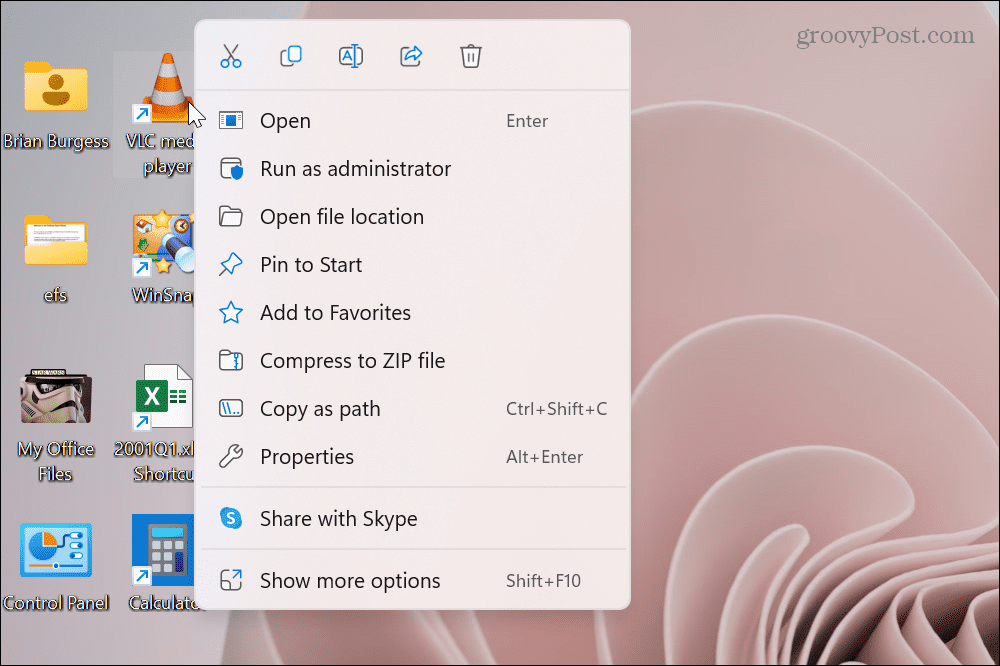Viewport: 1000px width, 666px height.
Task: Select the Brian Burgess user folder icon
Action: pyautogui.click(x=56, y=87)
